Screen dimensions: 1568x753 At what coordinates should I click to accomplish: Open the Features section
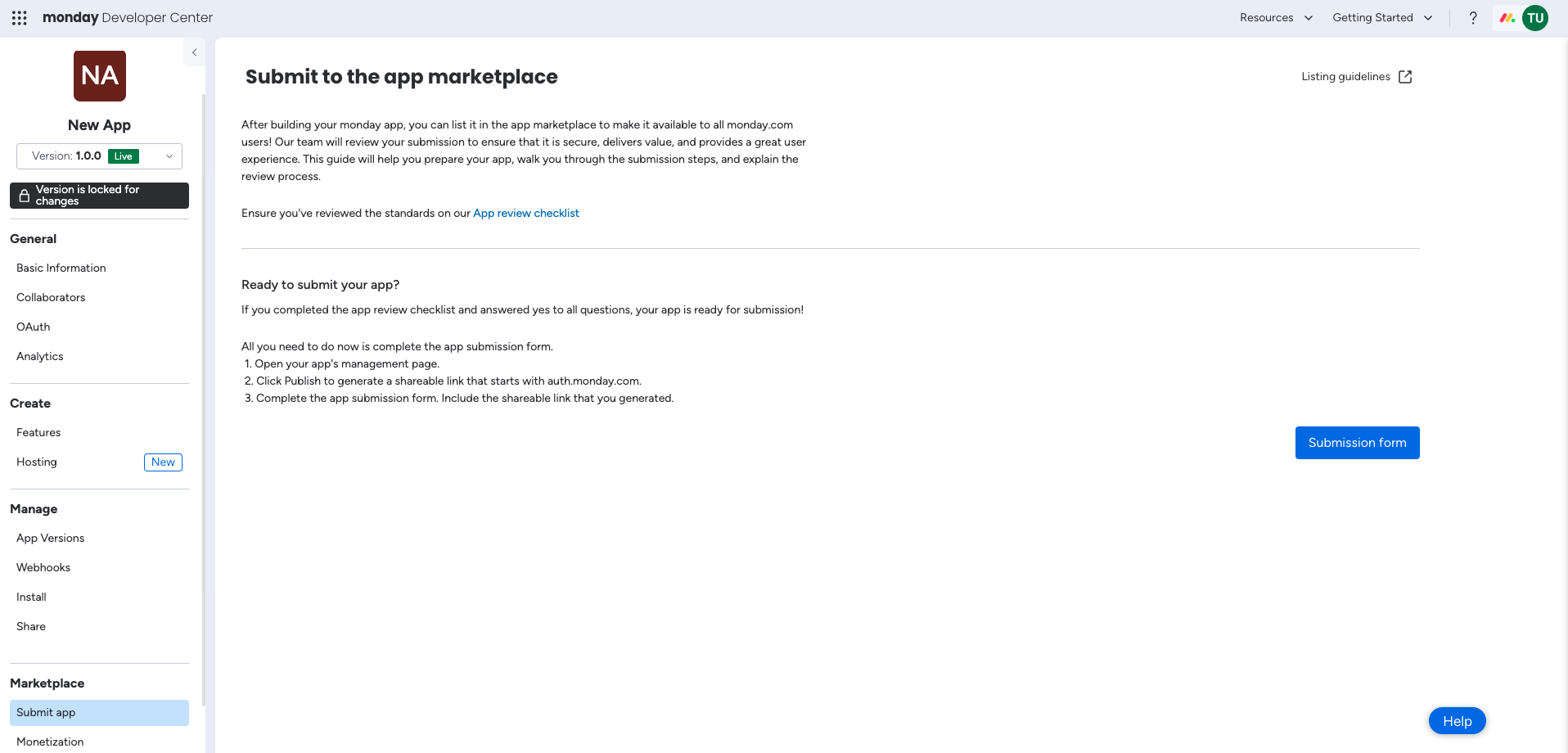(99, 433)
